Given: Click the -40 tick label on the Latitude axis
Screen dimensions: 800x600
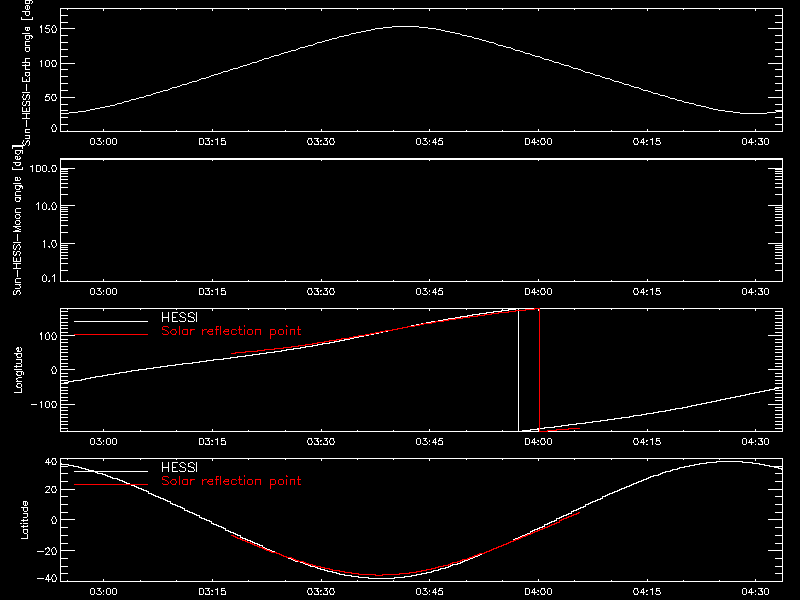Looking at the screenshot, I should coord(48,579).
